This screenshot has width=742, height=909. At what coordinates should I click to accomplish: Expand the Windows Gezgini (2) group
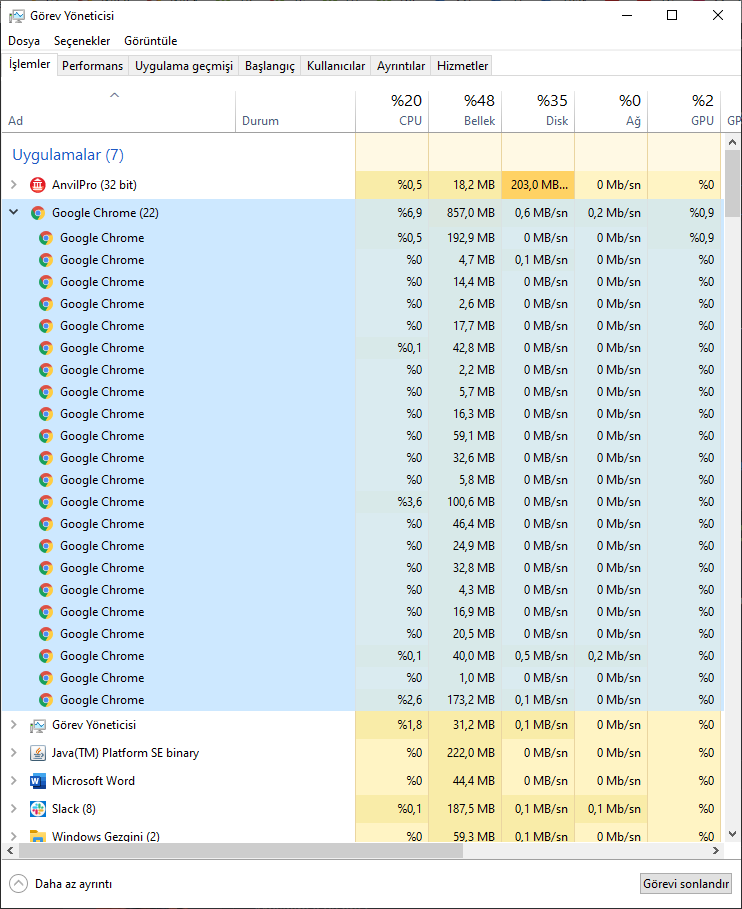point(14,836)
